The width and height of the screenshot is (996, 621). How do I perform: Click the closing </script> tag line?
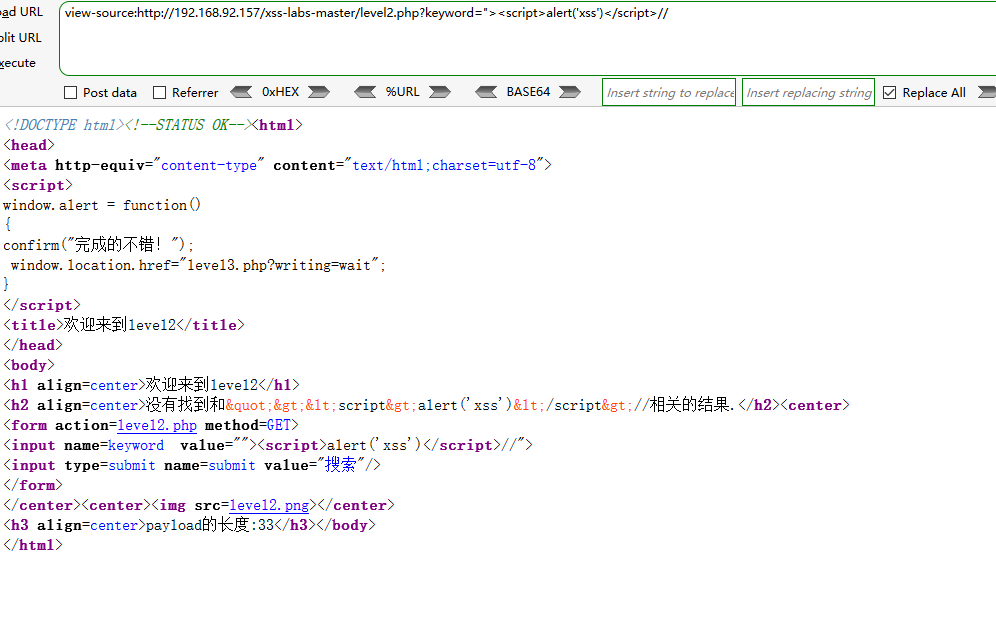point(42,305)
